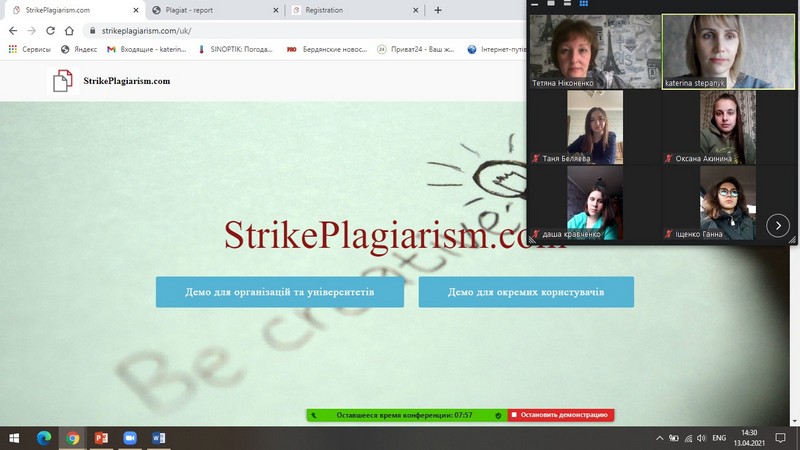
Task: Click the Zoom grid gallery view icon
Action: point(583,4)
